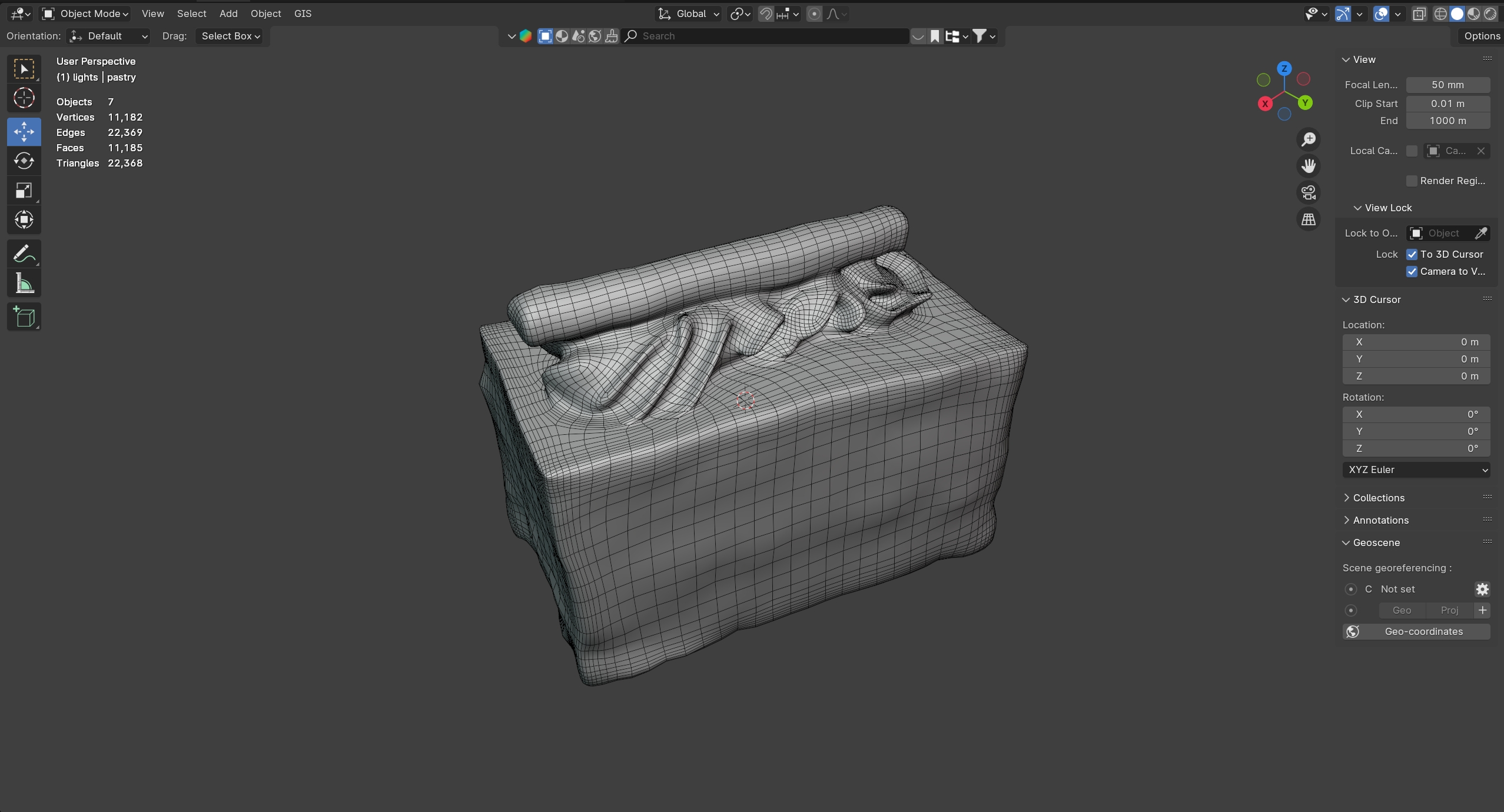Click the Geo-coordinates button
The width and height of the screenshot is (1504, 812).
coord(1416,631)
